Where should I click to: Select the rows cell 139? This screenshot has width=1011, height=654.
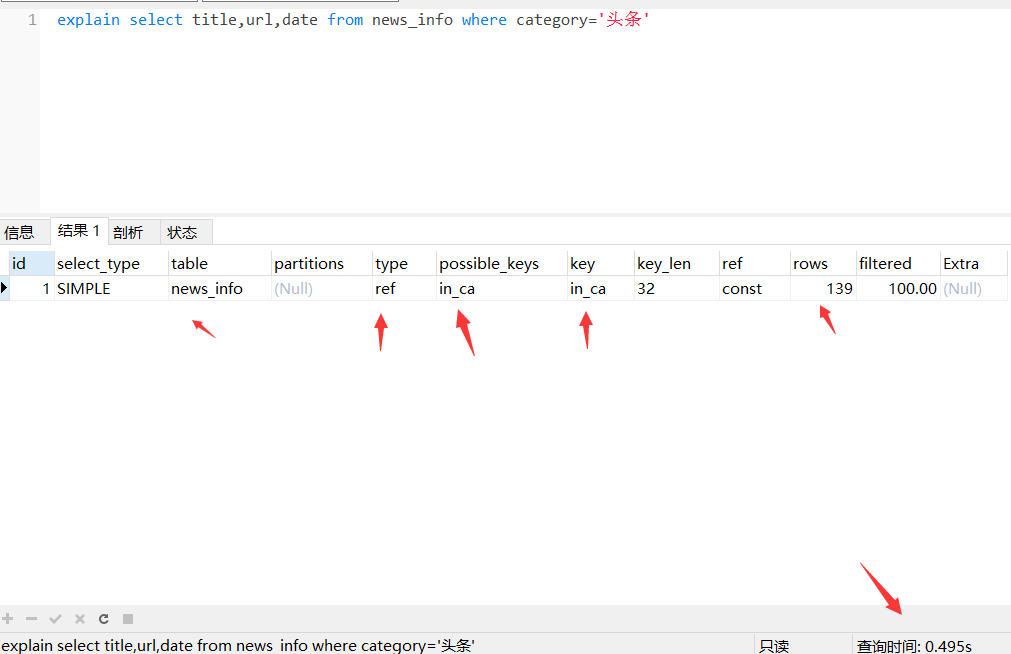click(x=823, y=288)
